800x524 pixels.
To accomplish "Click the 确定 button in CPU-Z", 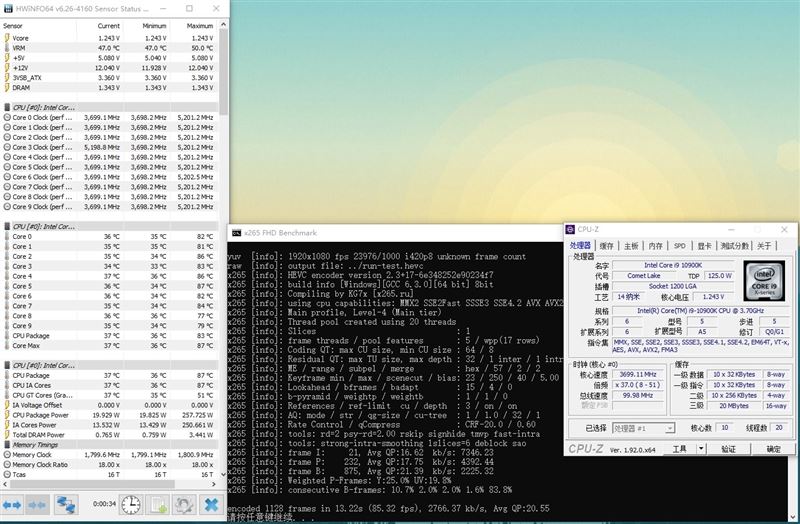I will click(773, 449).
